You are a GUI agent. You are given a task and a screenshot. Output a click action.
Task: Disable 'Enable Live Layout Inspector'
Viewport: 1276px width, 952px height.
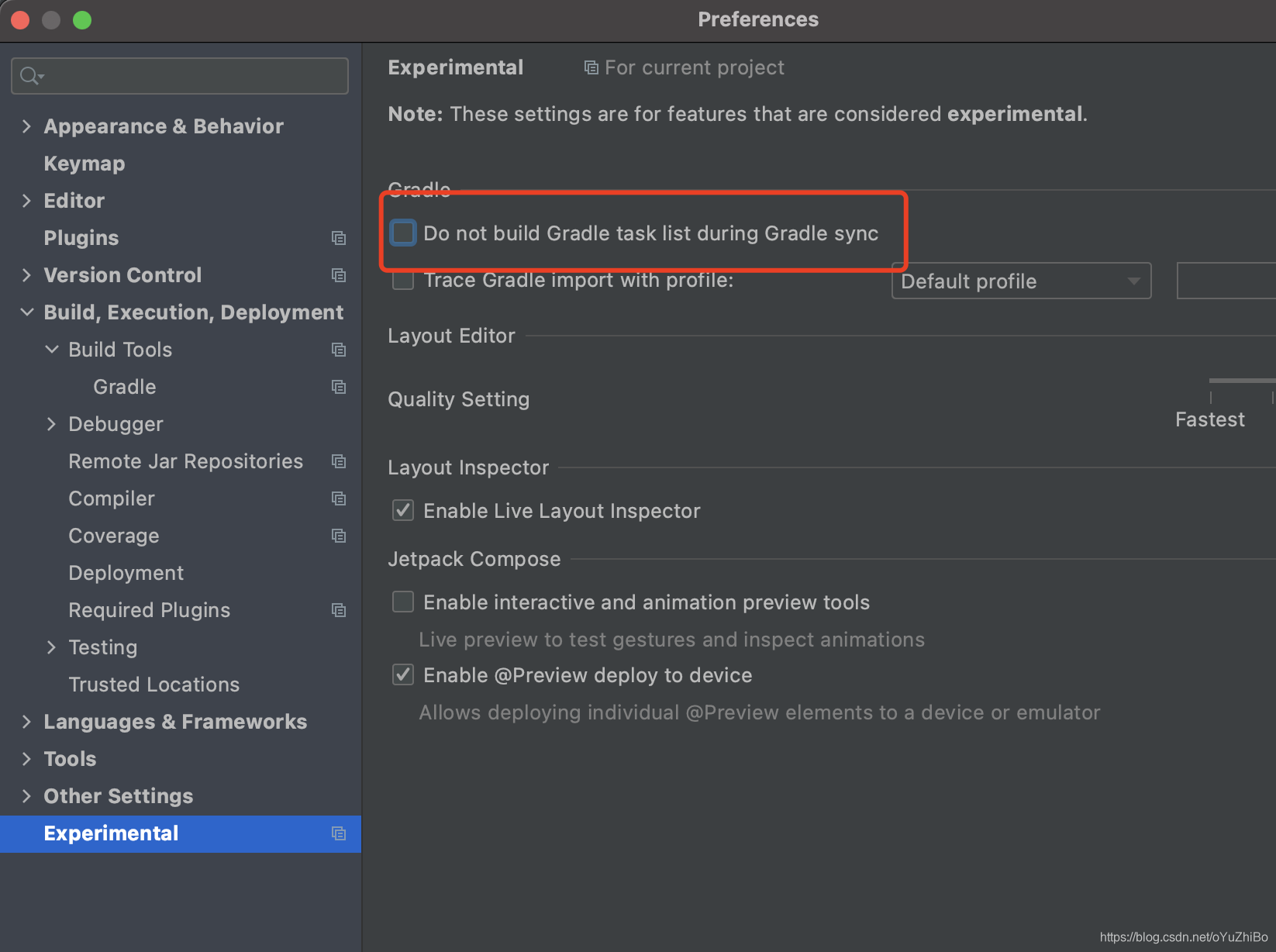coord(403,510)
